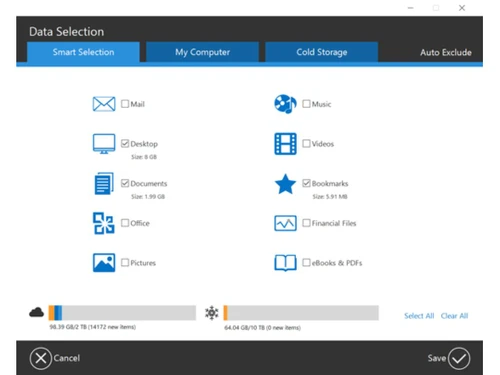Click the Bookmarks 'Size: 5.91 MB' text

click(x=330, y=197)
